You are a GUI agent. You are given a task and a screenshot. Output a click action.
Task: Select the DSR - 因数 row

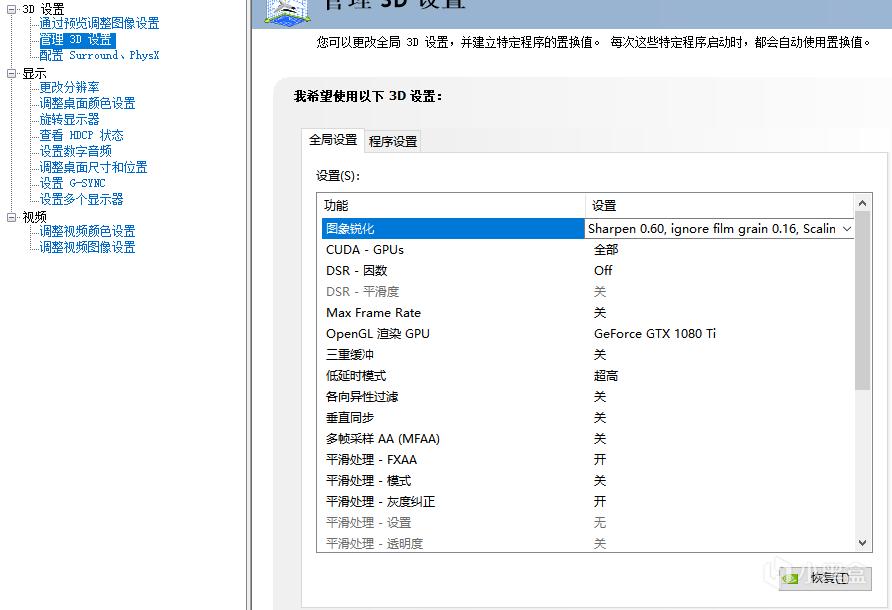pyautogui.click(x=588, y=271)
